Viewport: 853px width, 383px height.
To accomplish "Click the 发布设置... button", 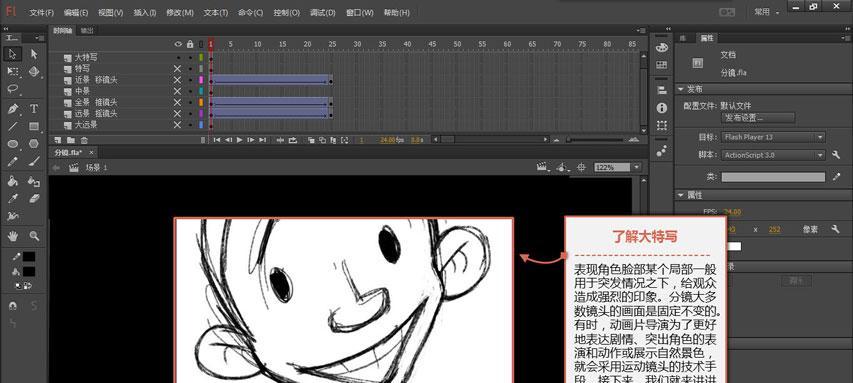I will point(758,118).
